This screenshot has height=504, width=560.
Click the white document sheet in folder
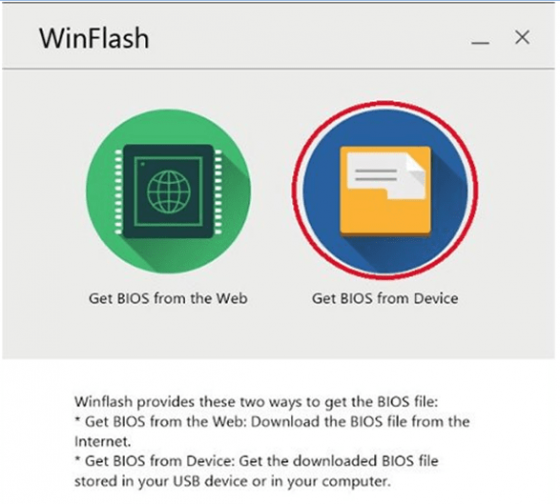pos(386,175)
